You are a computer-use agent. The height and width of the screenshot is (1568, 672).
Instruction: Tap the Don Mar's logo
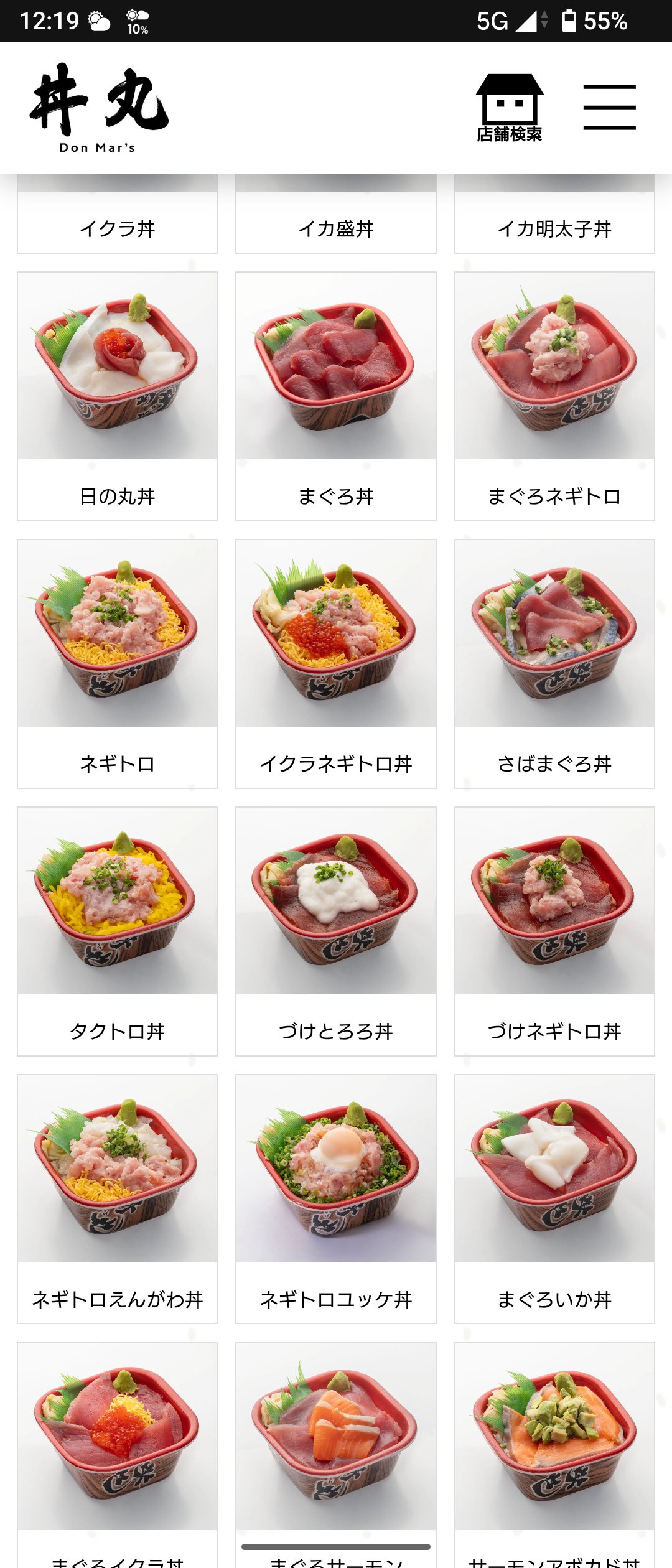click(100, 108)
